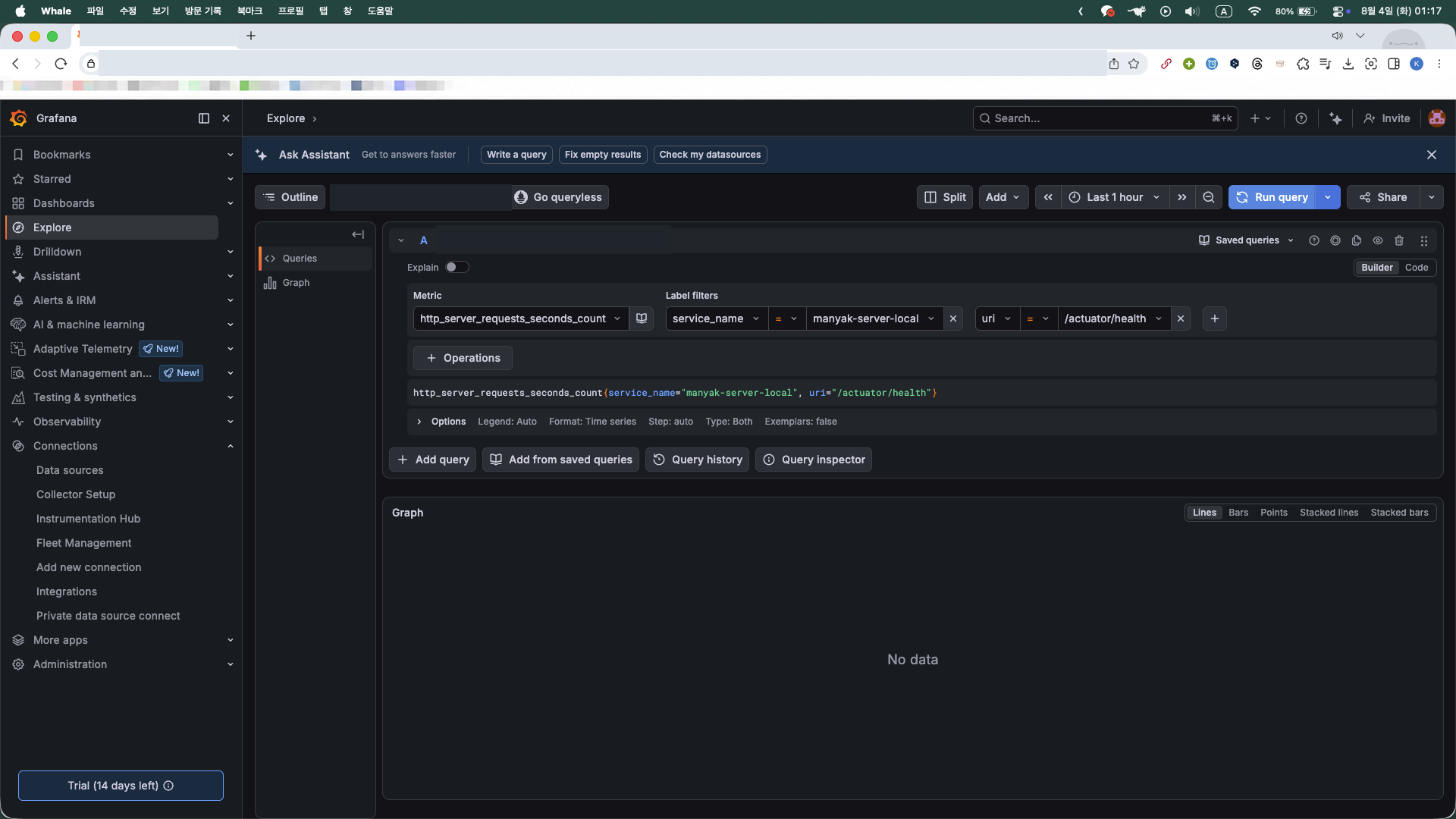Open the /actuator/health value dropdown
Screen dimensions: 1456x819
(1113, 318)
